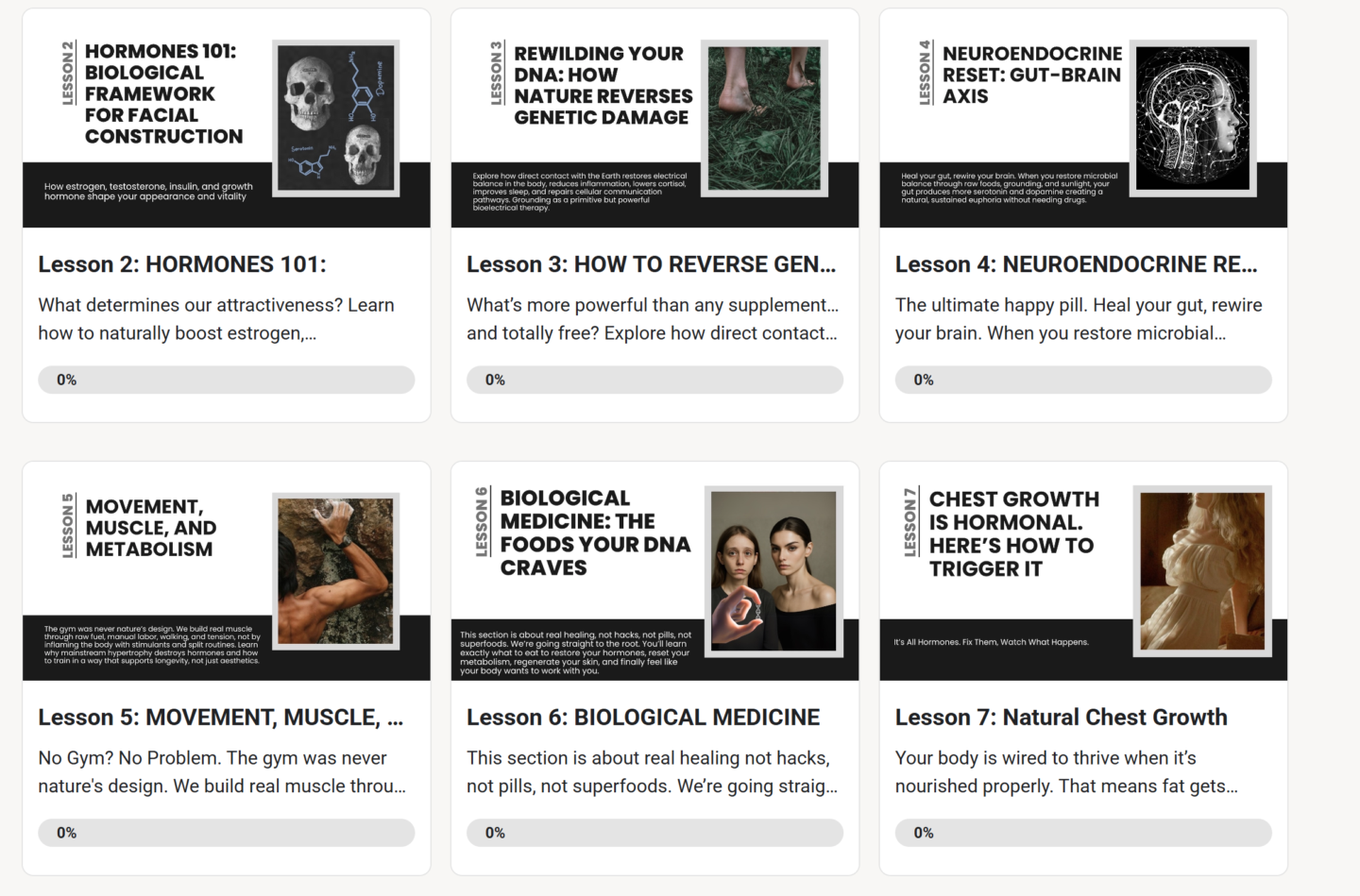Viewport: 1360px width, 896px height.
Task: Click the Lesson 4 progress bar at 0%
Action: click(x=1083, y=380)
